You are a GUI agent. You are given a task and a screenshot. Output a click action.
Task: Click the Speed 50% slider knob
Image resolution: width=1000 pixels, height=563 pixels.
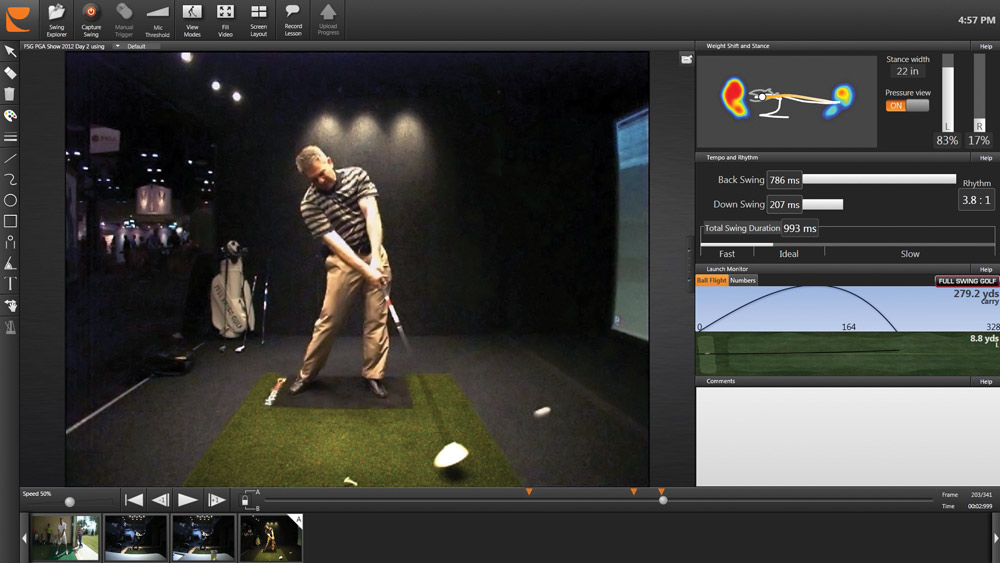[69, 502]
